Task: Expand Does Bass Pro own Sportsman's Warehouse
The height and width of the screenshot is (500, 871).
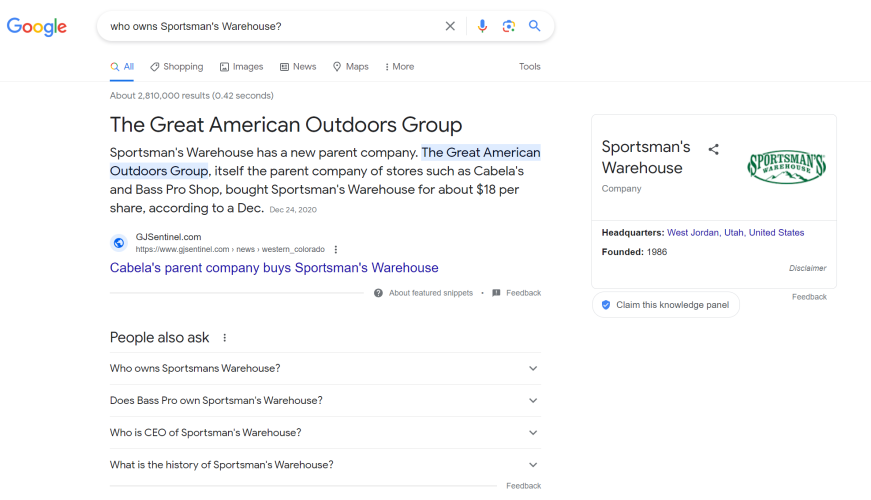Action: 325,401
